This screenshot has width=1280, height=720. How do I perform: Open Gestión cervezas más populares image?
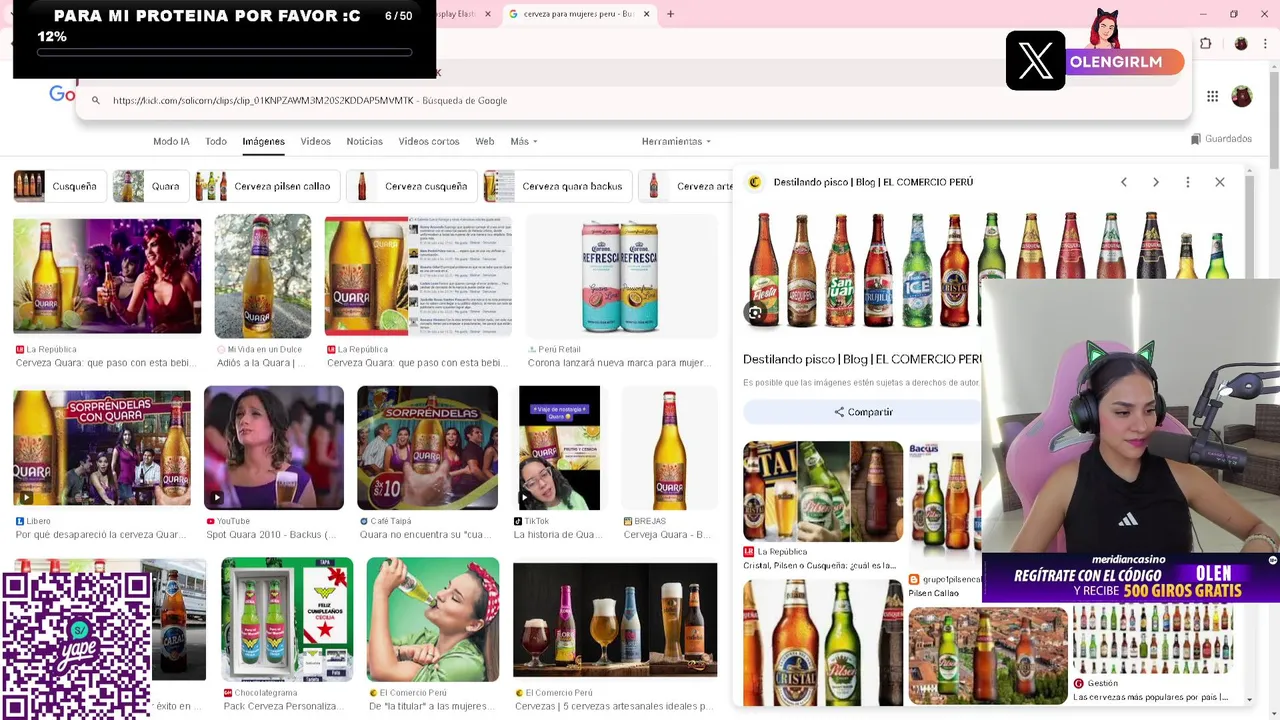[x=1153, y=640]
